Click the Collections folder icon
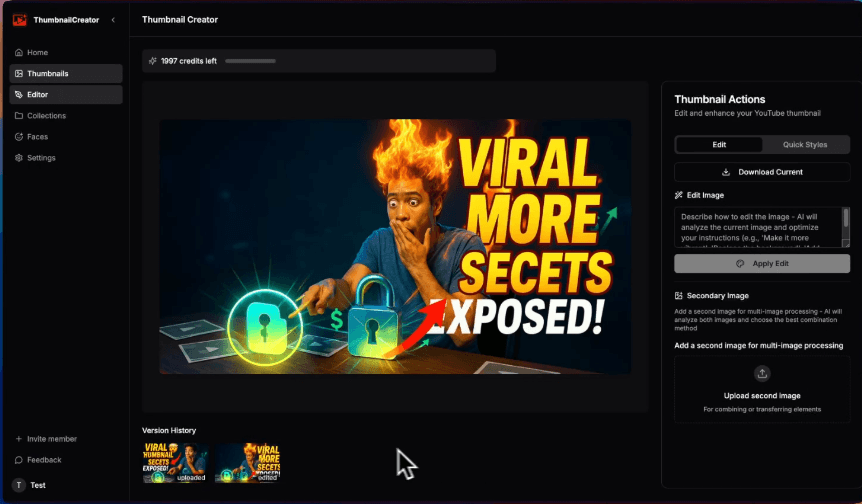Viewport: 862px width, 504px height. click(x=19, y=116)
